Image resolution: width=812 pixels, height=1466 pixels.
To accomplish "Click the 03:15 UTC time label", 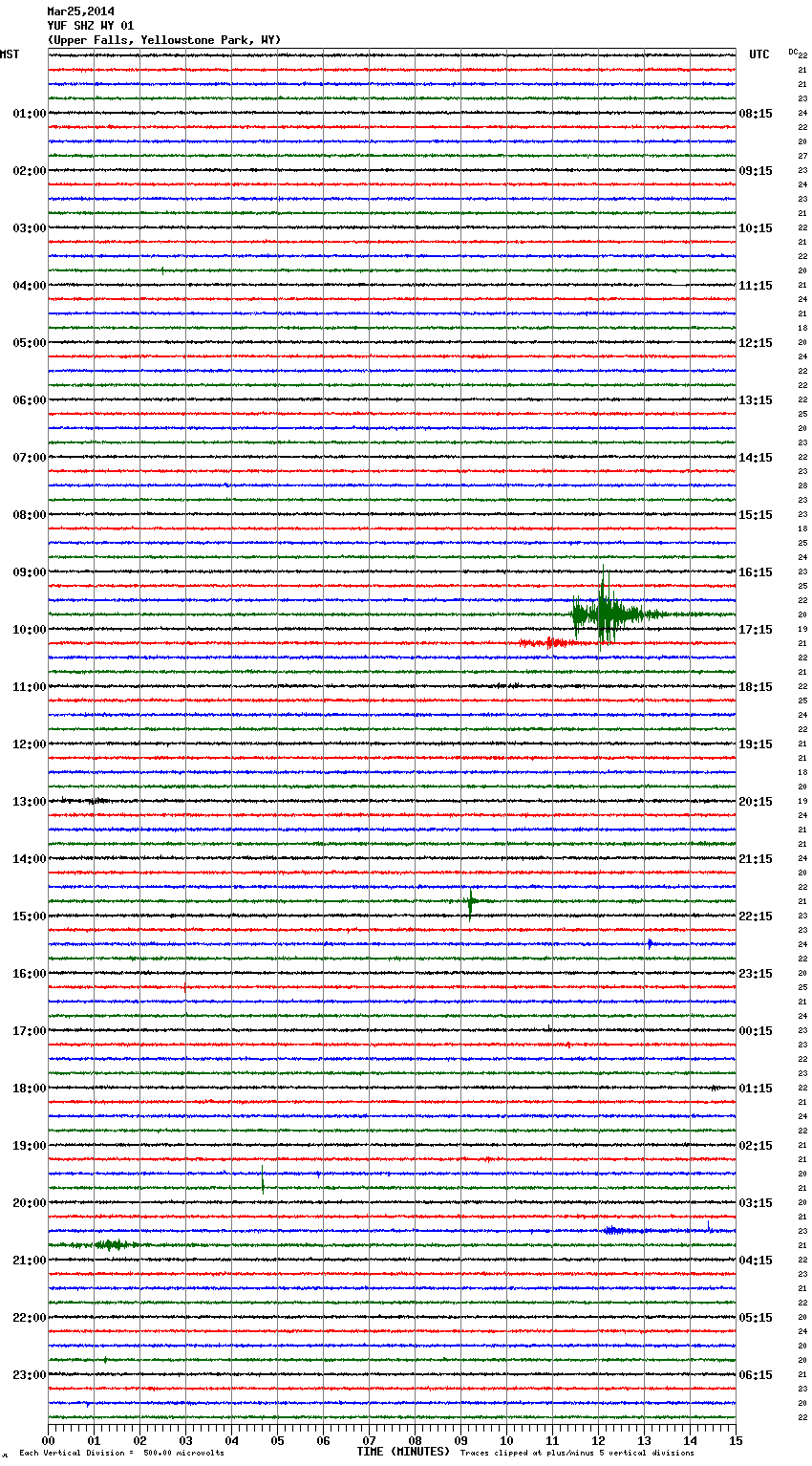I will (x=756, y=1203).
